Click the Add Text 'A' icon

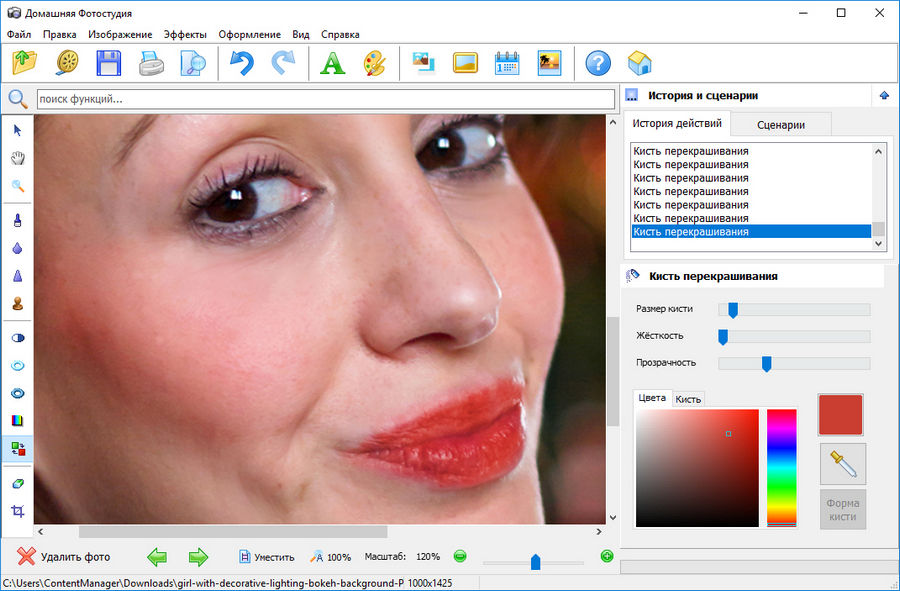(x=331, y=64)
